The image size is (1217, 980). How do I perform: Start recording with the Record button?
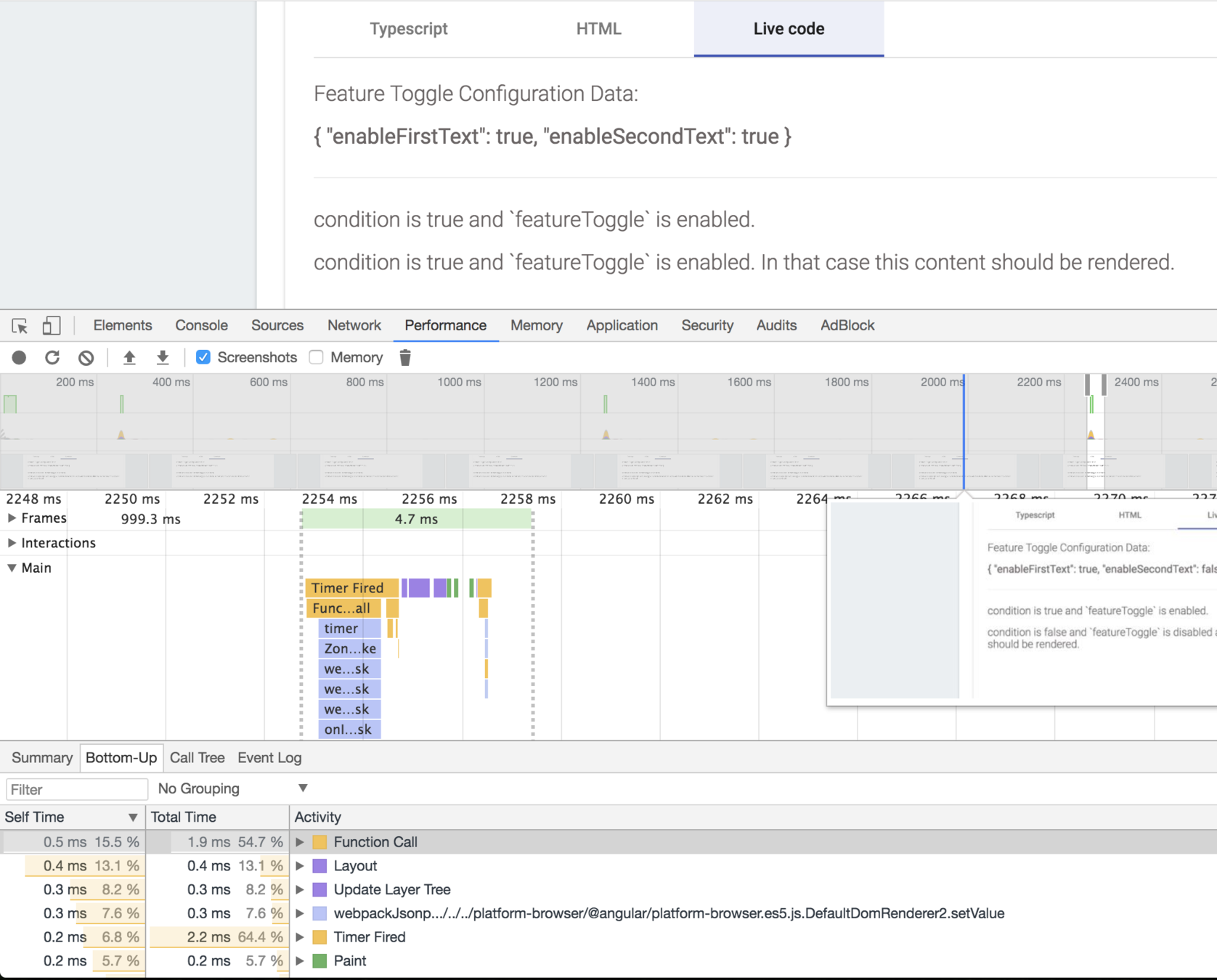click(x=19, y=357)
